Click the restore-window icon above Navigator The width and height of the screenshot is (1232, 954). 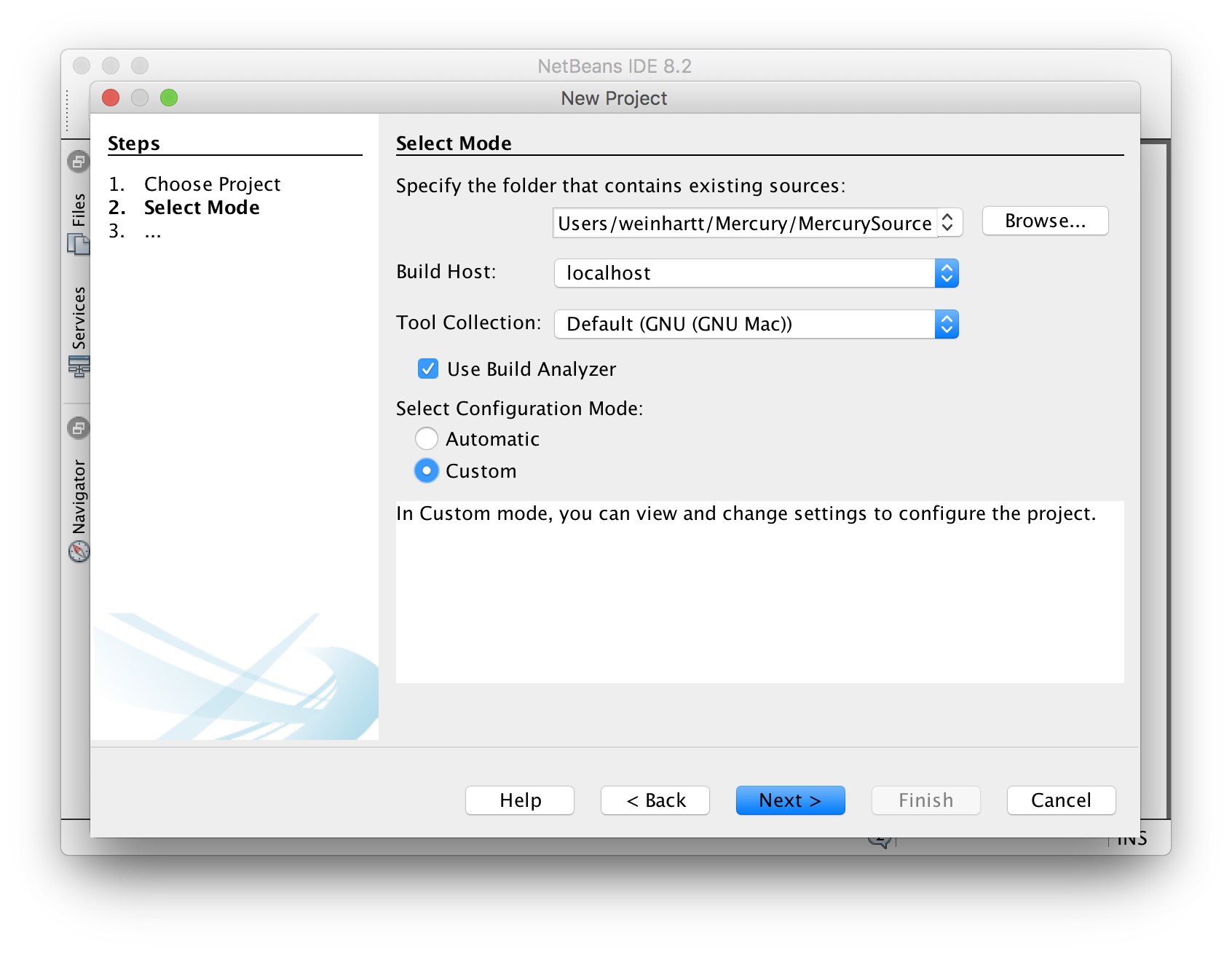[79, 427]
